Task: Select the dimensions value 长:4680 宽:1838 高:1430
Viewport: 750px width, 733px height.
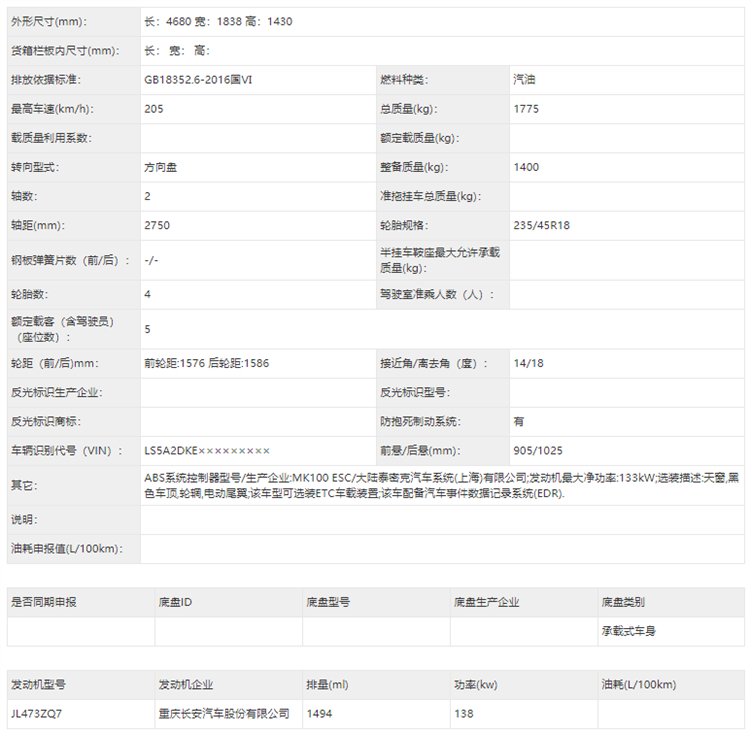Action: tap(218, 22)
